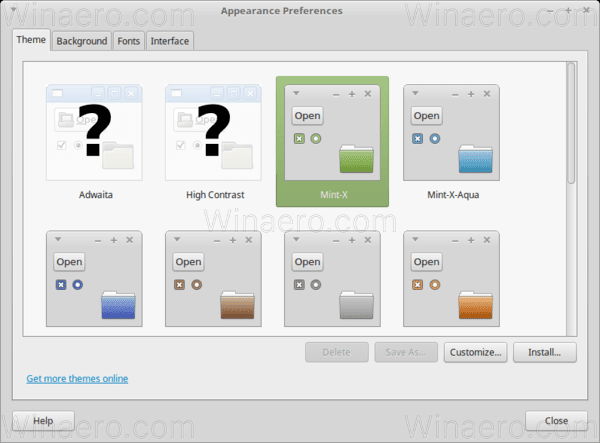
Task: Click the question mark on Adwaita preview
Action: (95, 130)
